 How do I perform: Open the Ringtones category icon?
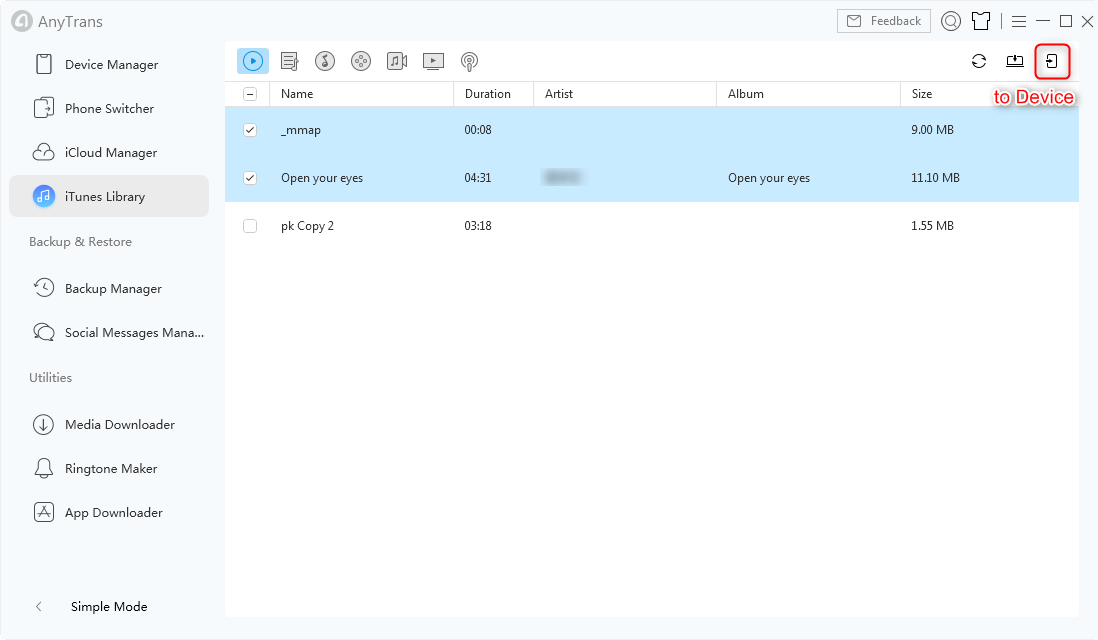click(325, 62)
